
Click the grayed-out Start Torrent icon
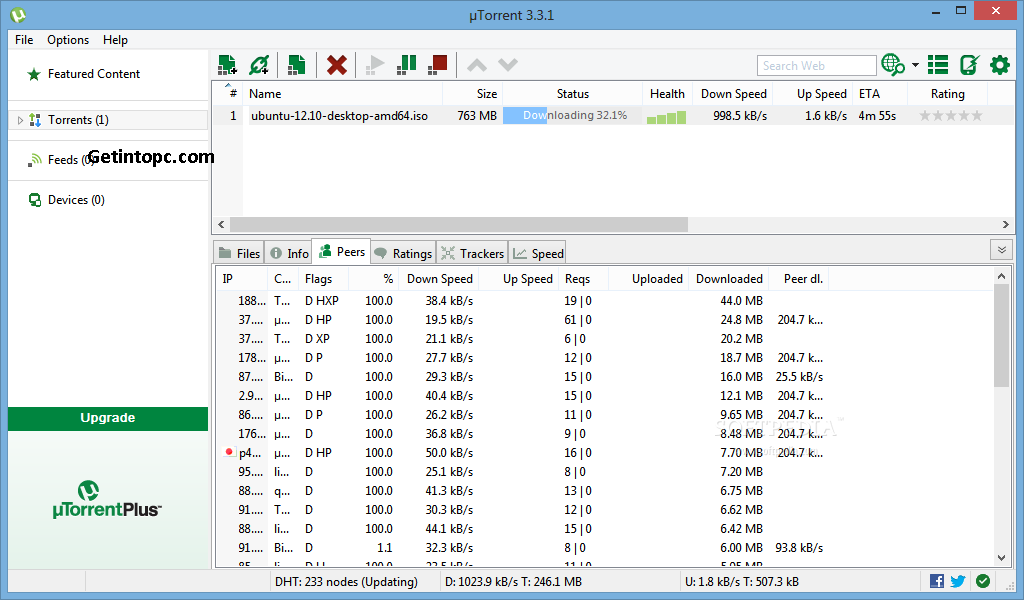[375, 65]
